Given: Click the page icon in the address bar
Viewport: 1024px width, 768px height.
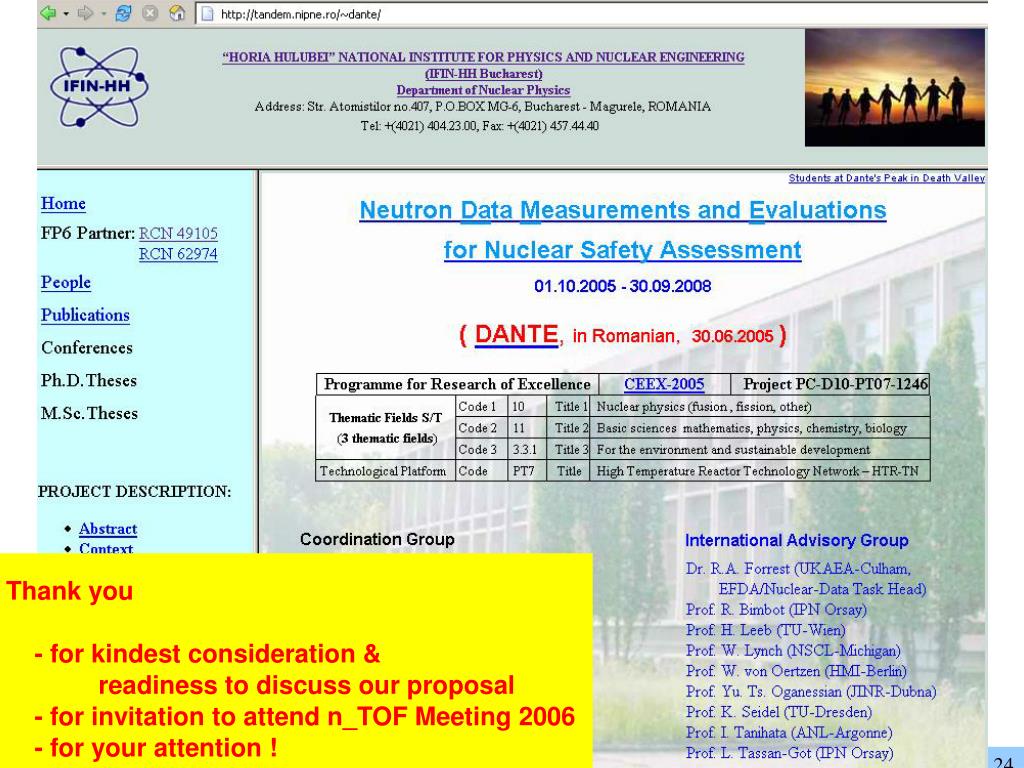Looking at the screenshot, I should click(x=207, y=14).
